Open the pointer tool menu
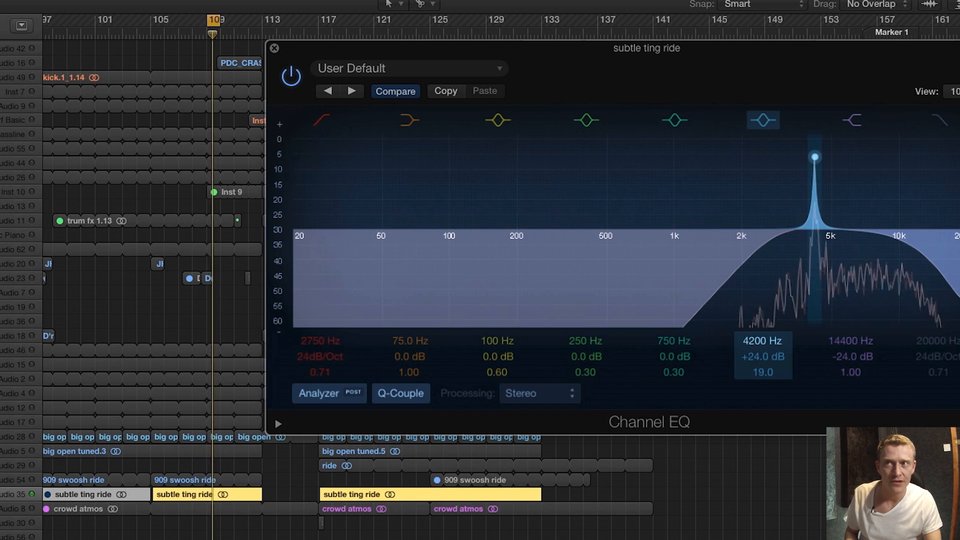The image size is (960, 540). tap(393, 4)
